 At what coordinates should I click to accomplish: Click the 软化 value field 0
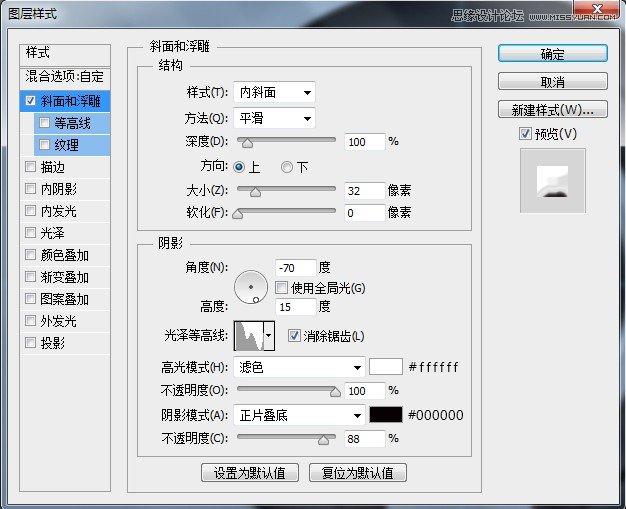365,213
